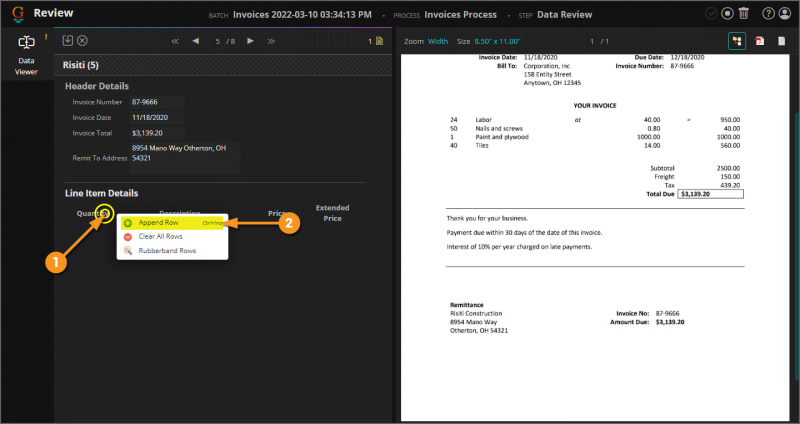Click the yellow document count icon
Screen dimensions: 800x424
click(379, 41)
